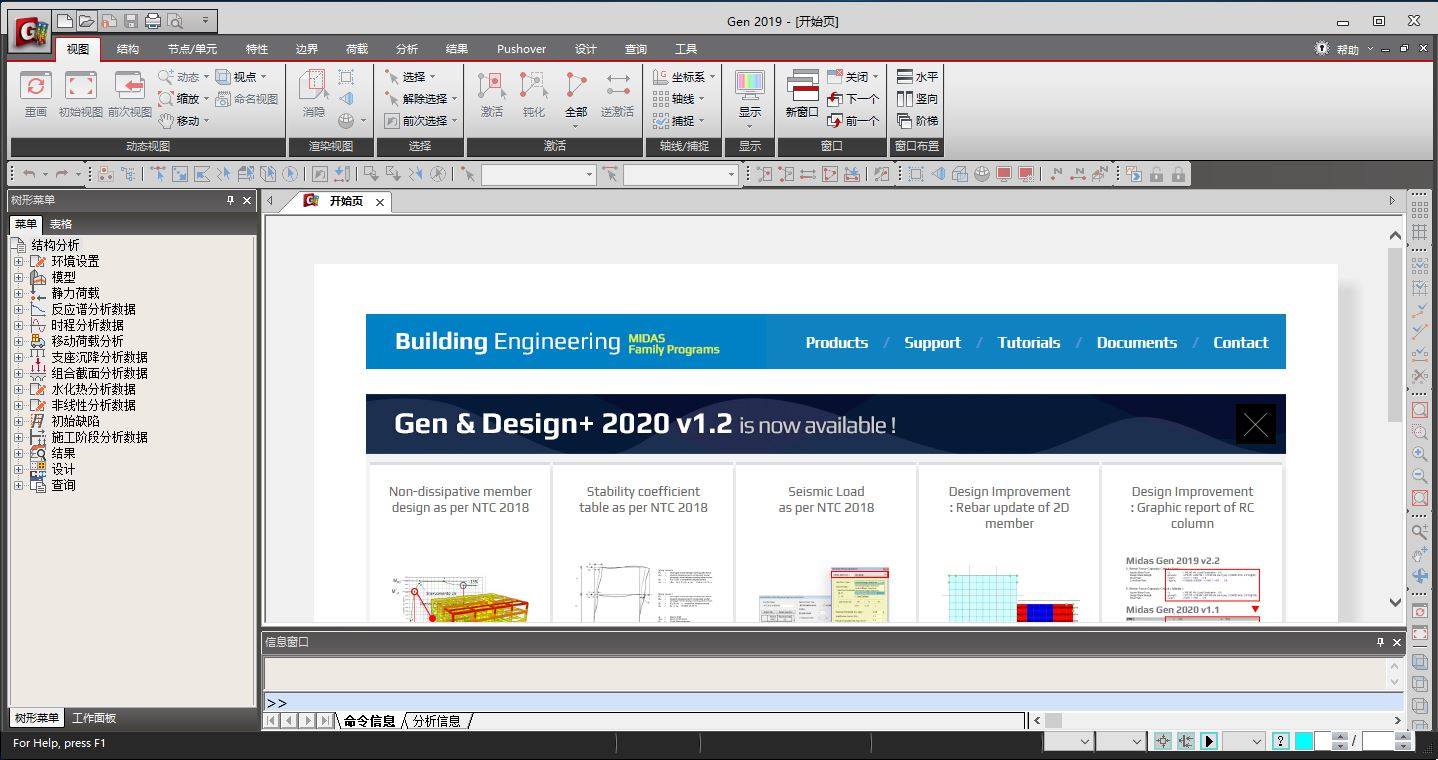1438x760 pixels.
Task: Switch to the 表格 tab in tree panel
Action: coord(61,224)
